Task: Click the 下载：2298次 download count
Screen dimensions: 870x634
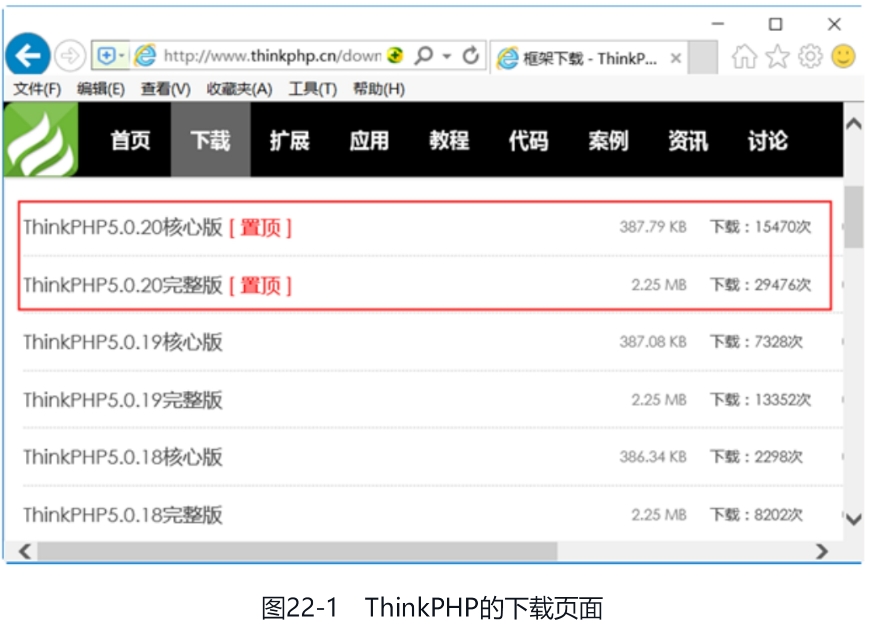Action: pyautogui.click(x=757, y=457)
